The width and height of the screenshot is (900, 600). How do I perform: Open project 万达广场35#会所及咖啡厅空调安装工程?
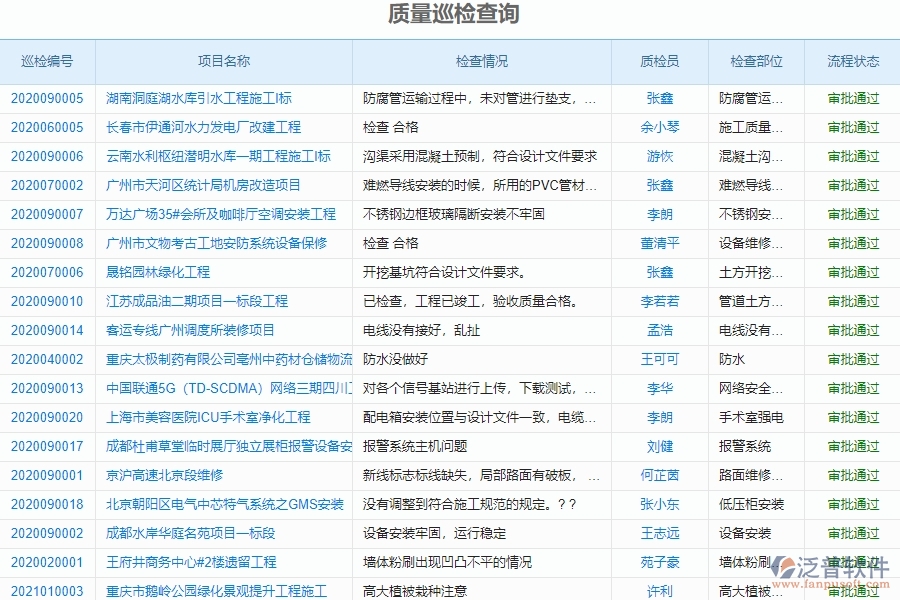click(224, 214)
